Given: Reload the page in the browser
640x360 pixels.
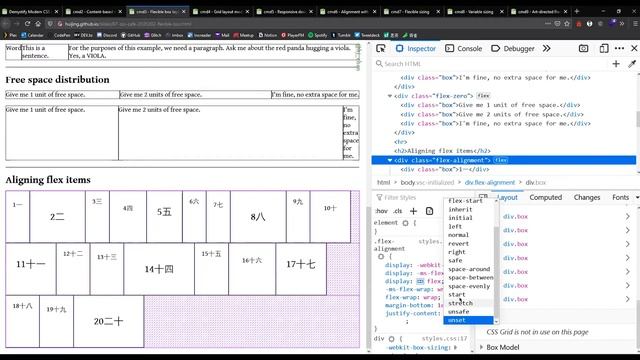Looking at the screenshot, I should [x=27, y=24].
